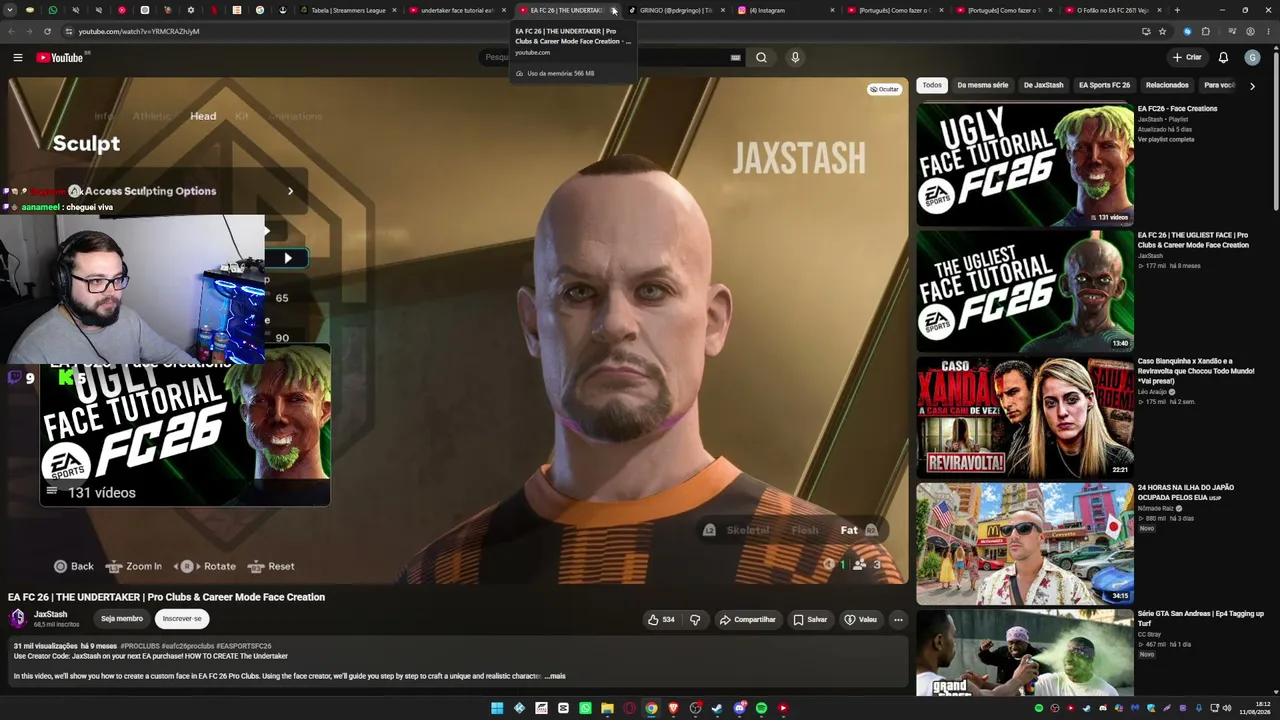Image resolution: width=1280 pixels, height=720 pixels.
Task: Open more actions ellipsis below video
Action: [898, 619]
